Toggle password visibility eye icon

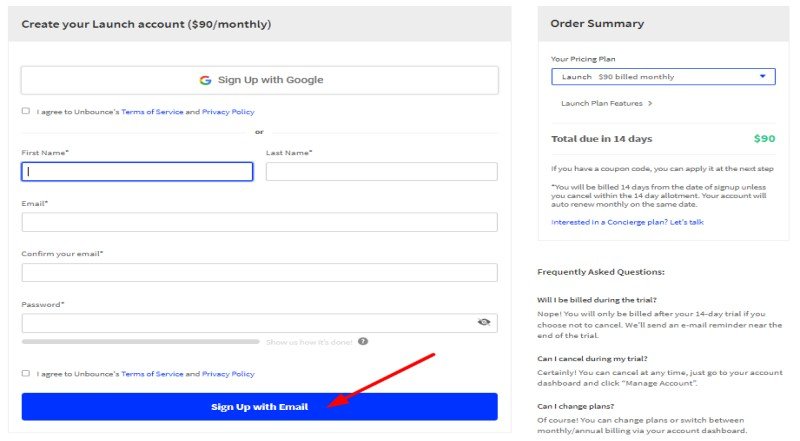(x=484, y=322)
